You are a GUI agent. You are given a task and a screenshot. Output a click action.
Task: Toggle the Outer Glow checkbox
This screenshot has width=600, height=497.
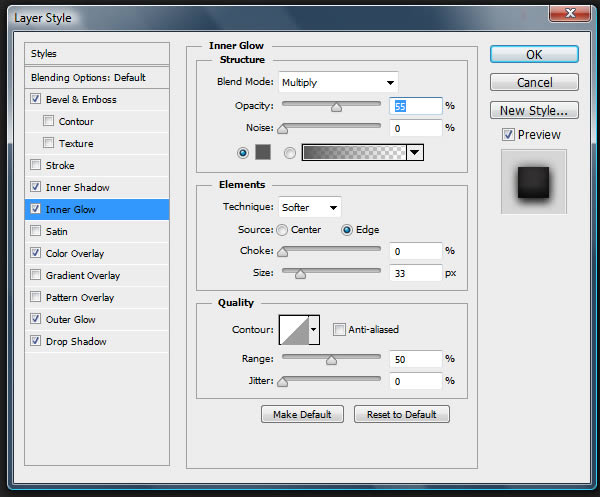(36, 319)
